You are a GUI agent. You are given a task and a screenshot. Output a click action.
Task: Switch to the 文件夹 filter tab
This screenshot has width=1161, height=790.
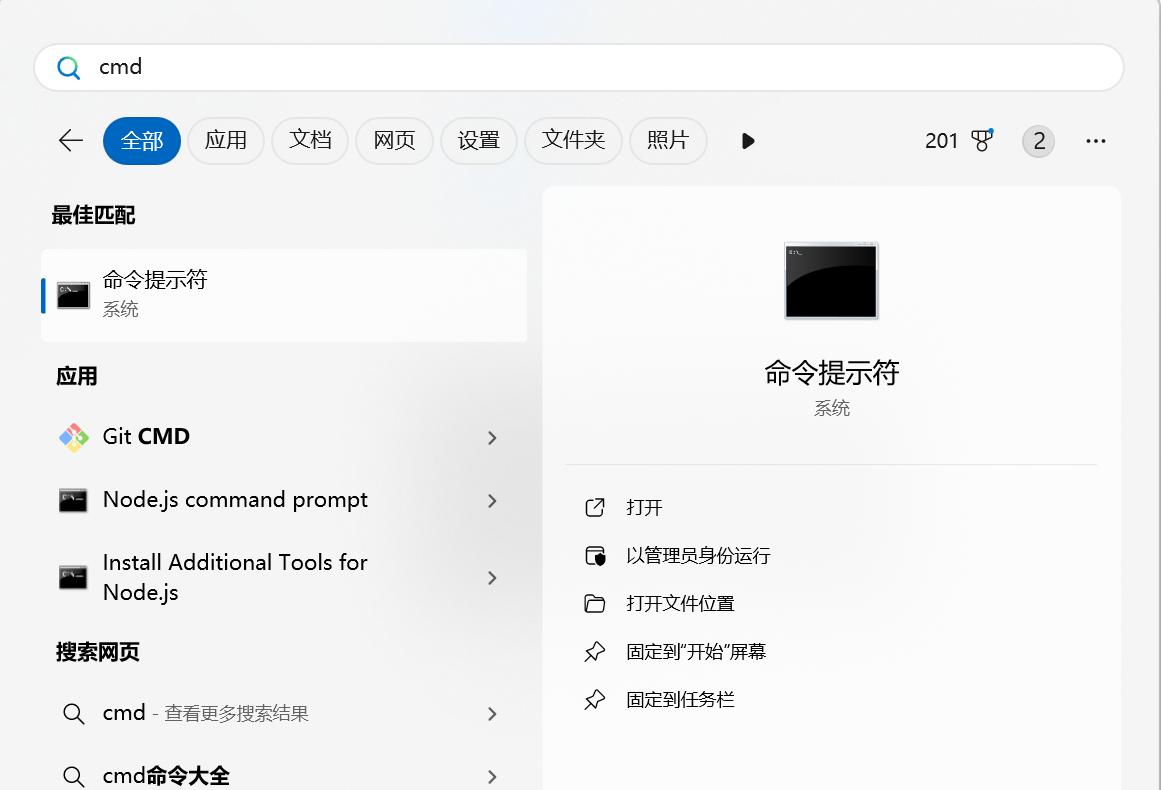[573, 141]
